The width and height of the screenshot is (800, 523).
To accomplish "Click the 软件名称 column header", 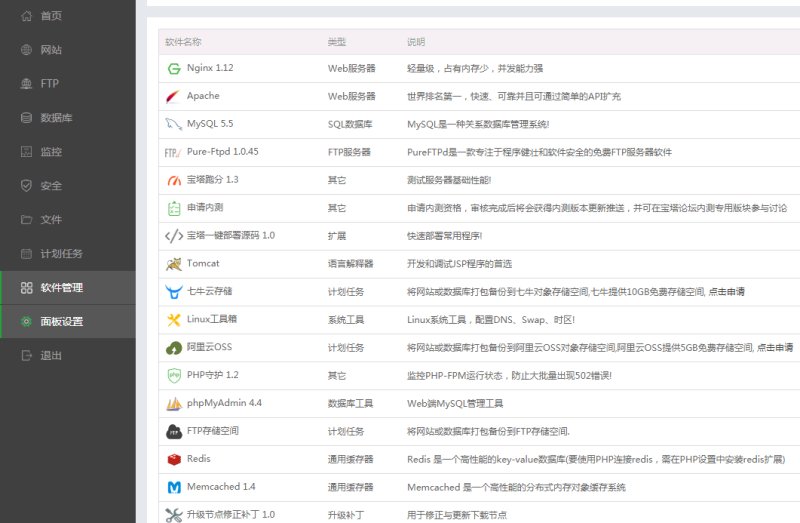I will click(x=183, y=42).
